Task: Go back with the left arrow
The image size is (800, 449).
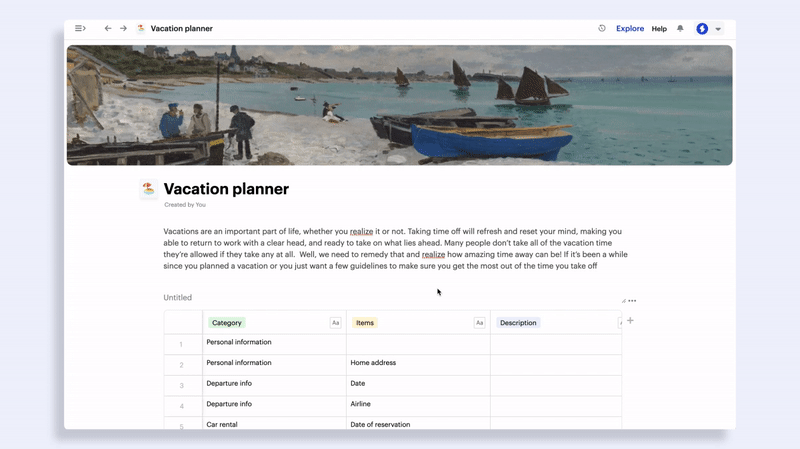Action: [108, 29]
